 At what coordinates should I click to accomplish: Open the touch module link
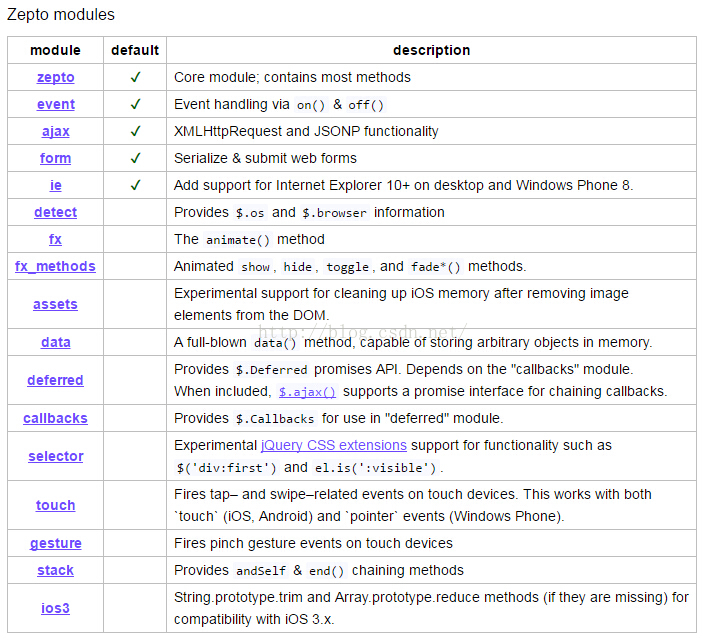(55, 505)
